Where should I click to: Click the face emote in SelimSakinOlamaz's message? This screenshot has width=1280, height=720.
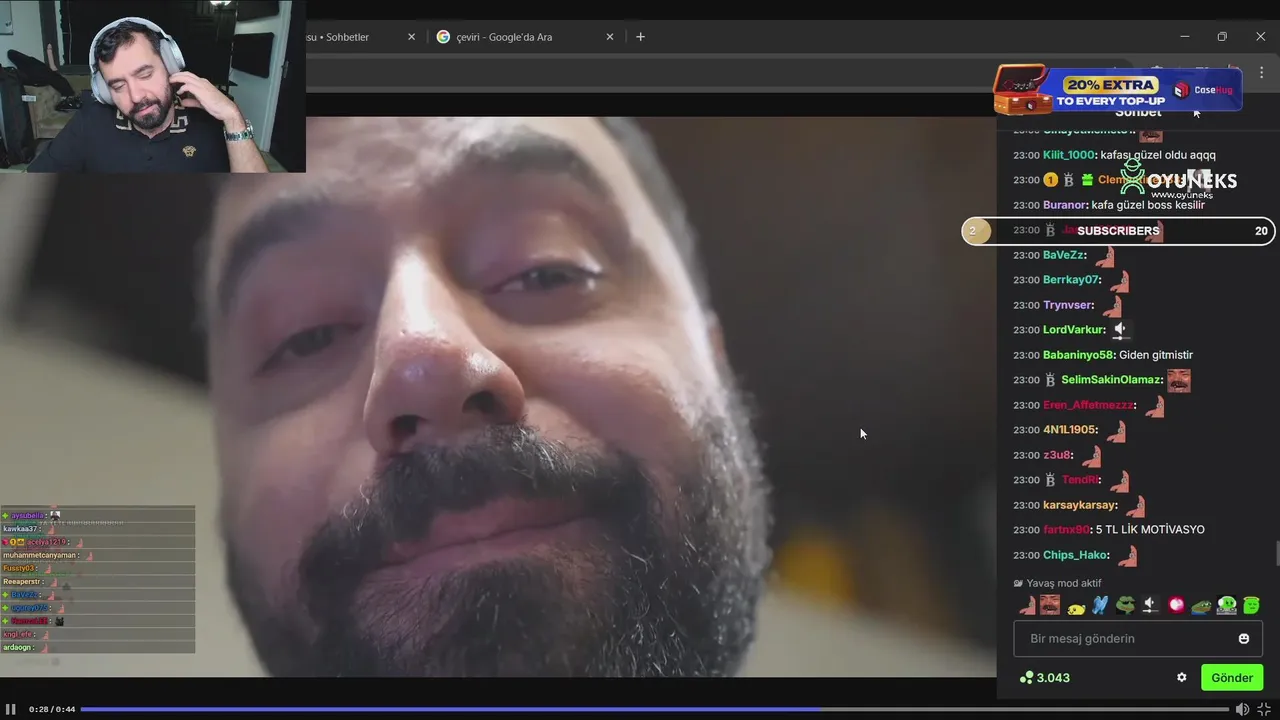pyautogui.click(x=1179, y=380)
